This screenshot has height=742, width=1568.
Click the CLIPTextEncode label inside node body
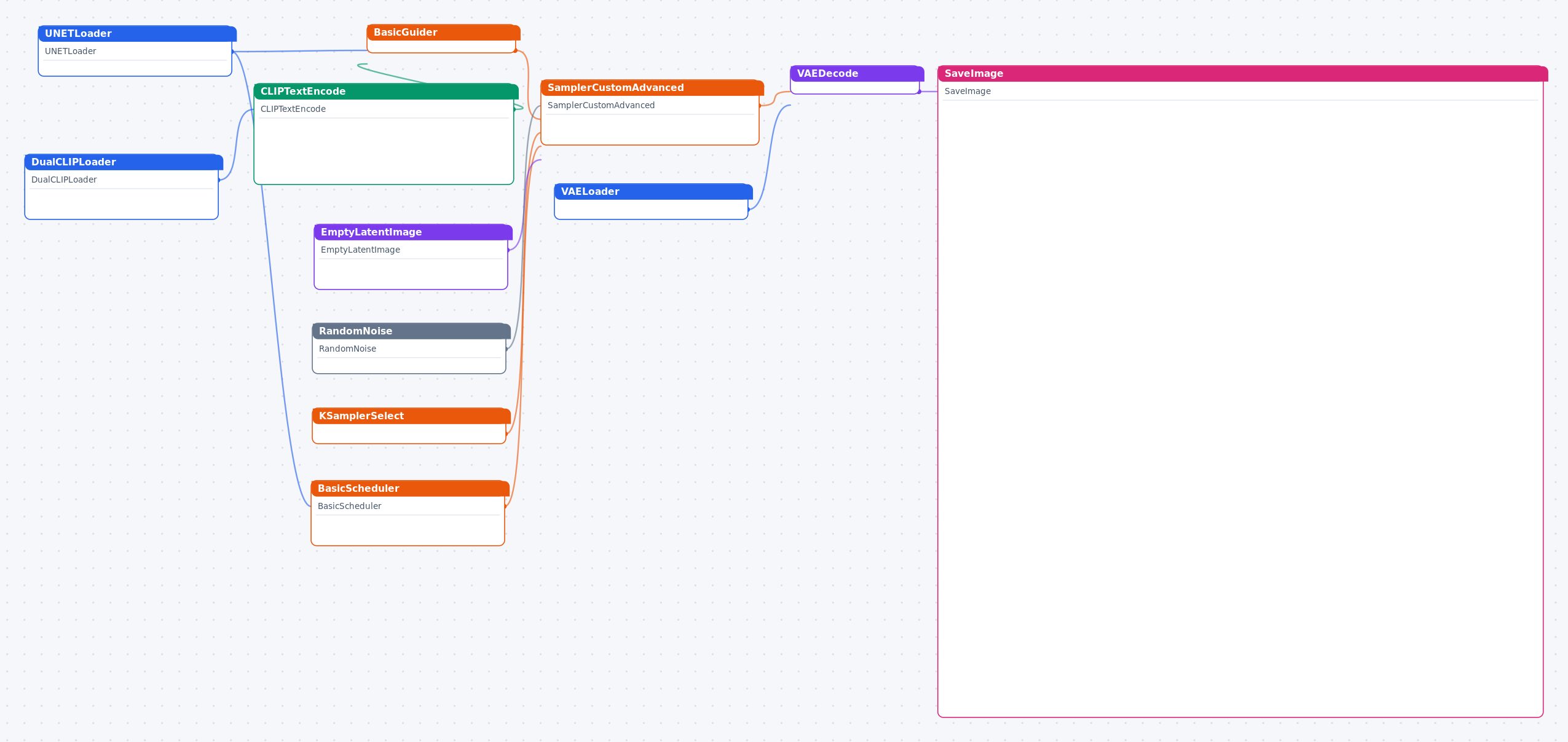point(293,109)
